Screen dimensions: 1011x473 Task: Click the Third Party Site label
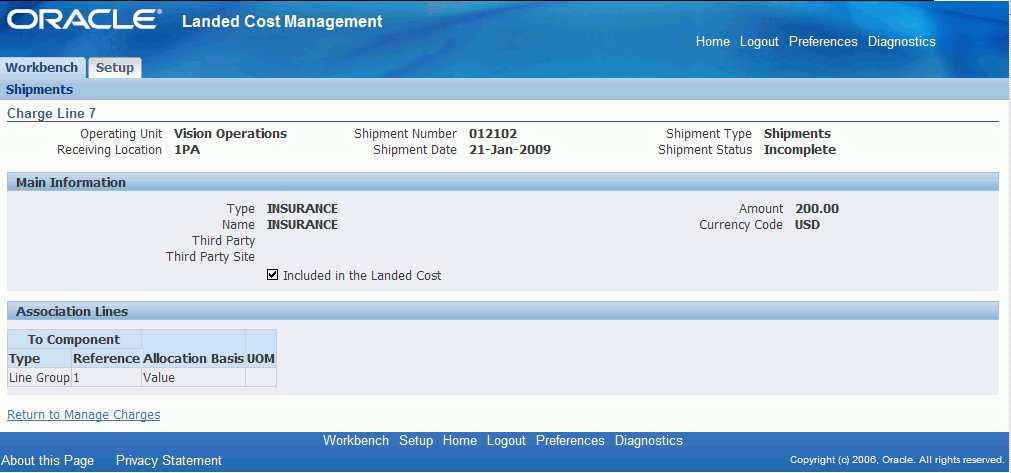click(210, 257)
